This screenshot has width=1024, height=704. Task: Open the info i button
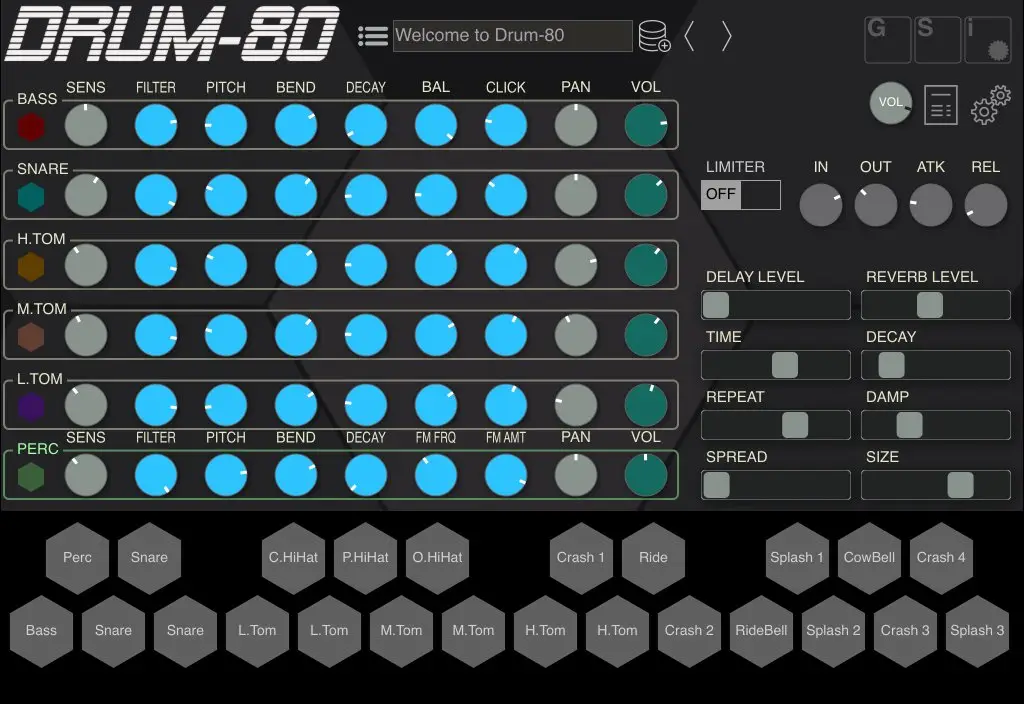[987, 40]
